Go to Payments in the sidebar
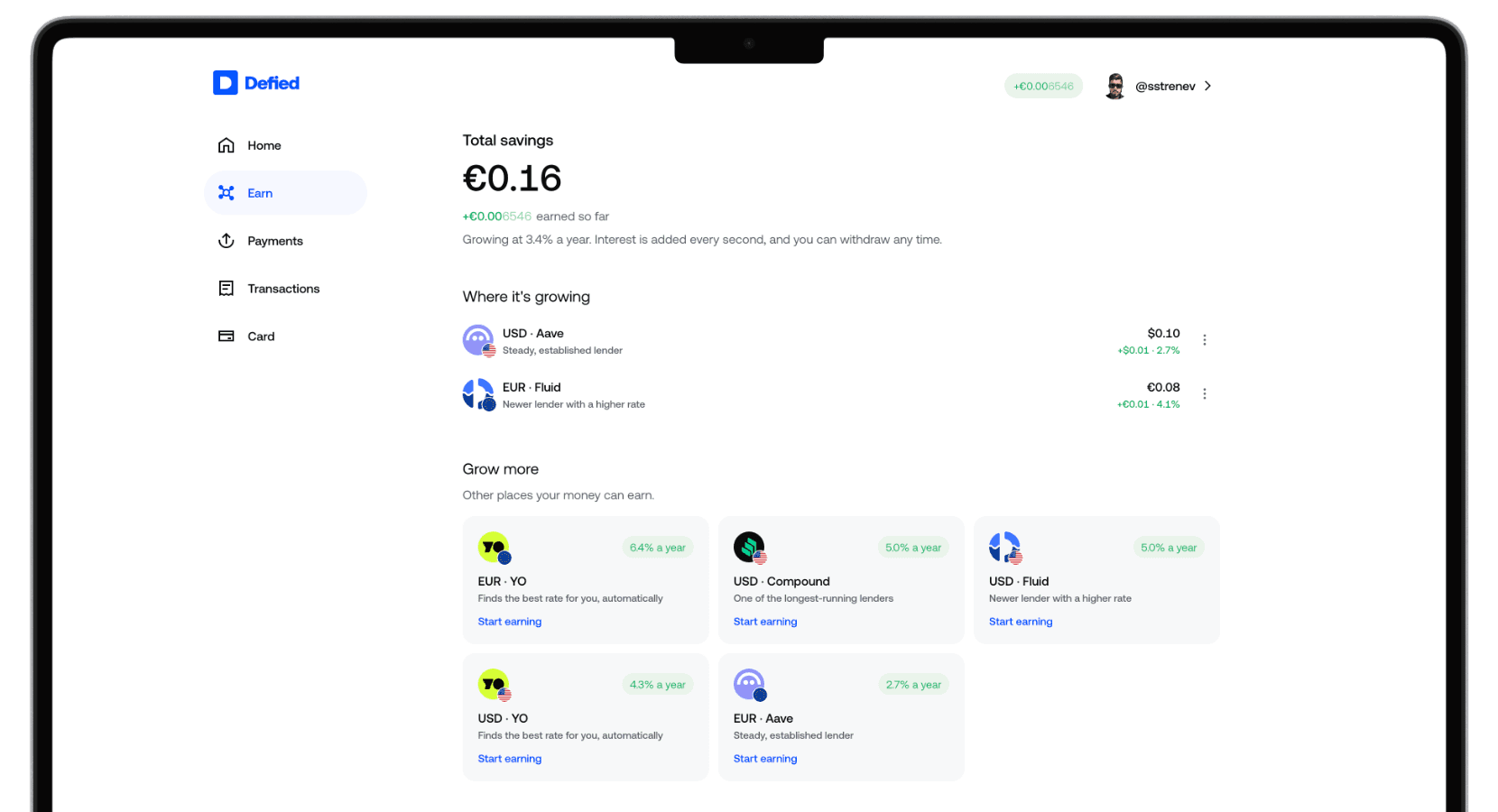The height and width of the screenshot is (812, 1498). [x=285, y=241]
